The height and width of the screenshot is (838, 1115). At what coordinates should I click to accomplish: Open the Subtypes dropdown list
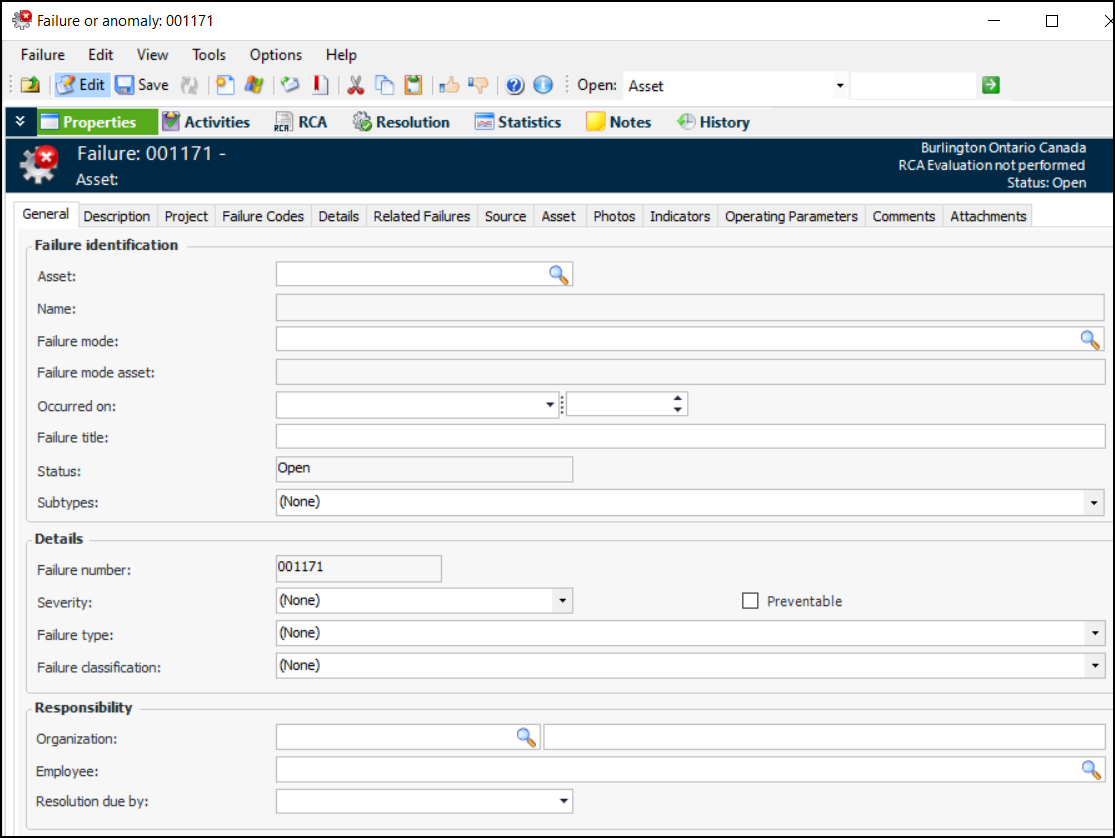(x=1095, y=502)
